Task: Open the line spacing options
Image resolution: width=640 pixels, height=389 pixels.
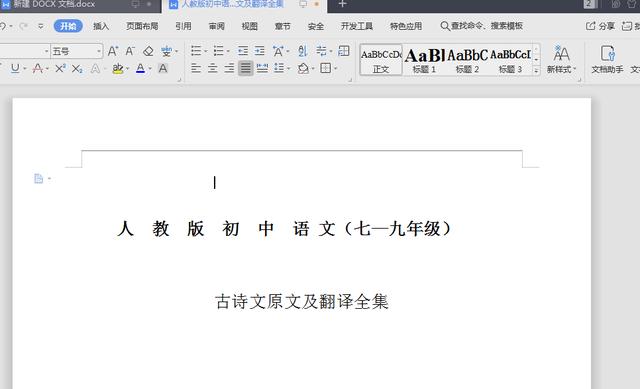Action: click(x=279, y=68)
